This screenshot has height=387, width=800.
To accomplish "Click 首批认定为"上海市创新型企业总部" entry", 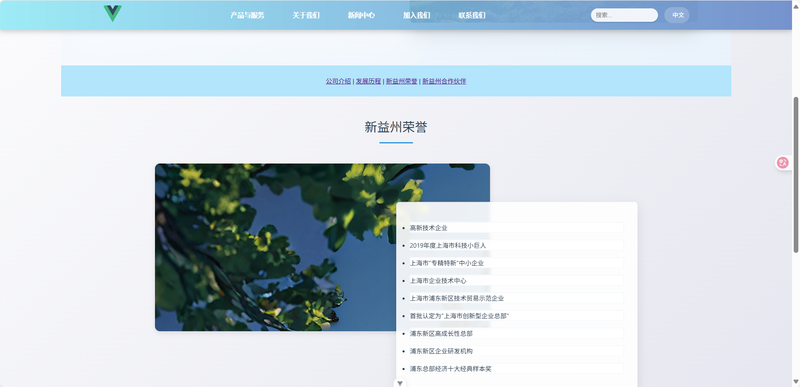I will [516, 316].
